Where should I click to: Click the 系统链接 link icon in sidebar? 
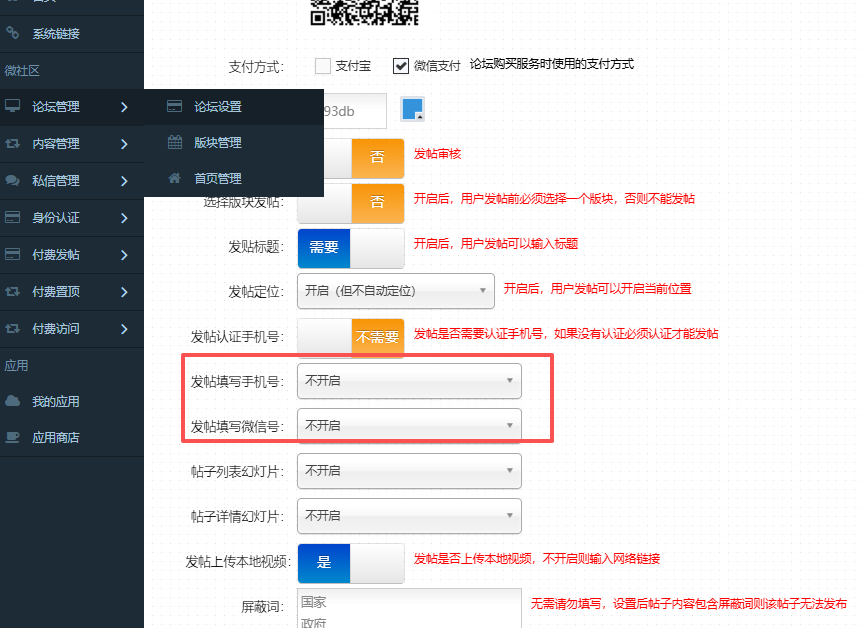[13, 33]
